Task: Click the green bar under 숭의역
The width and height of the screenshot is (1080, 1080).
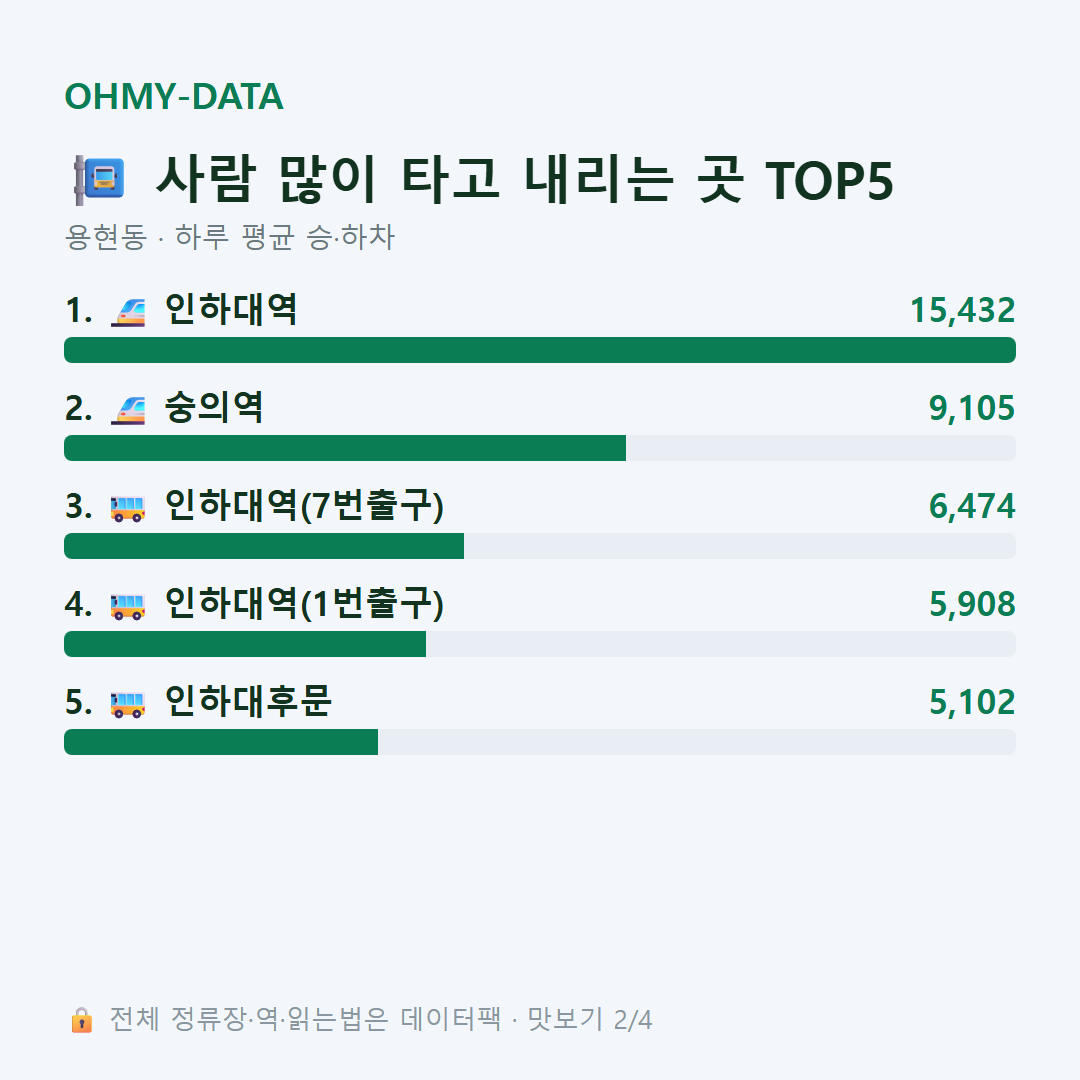Action: coord(345,448)
